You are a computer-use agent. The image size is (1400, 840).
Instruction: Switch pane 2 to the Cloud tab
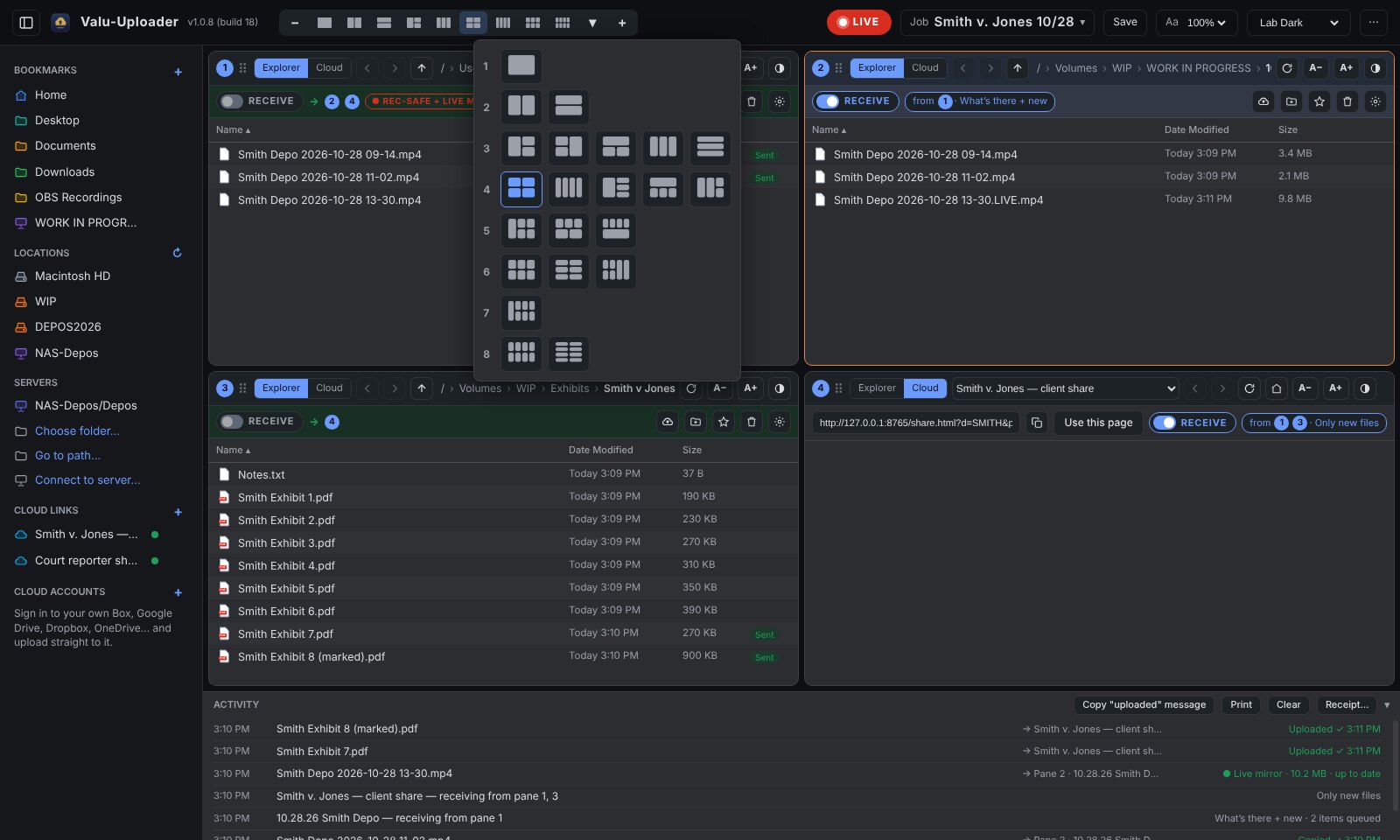click(925, 68)
